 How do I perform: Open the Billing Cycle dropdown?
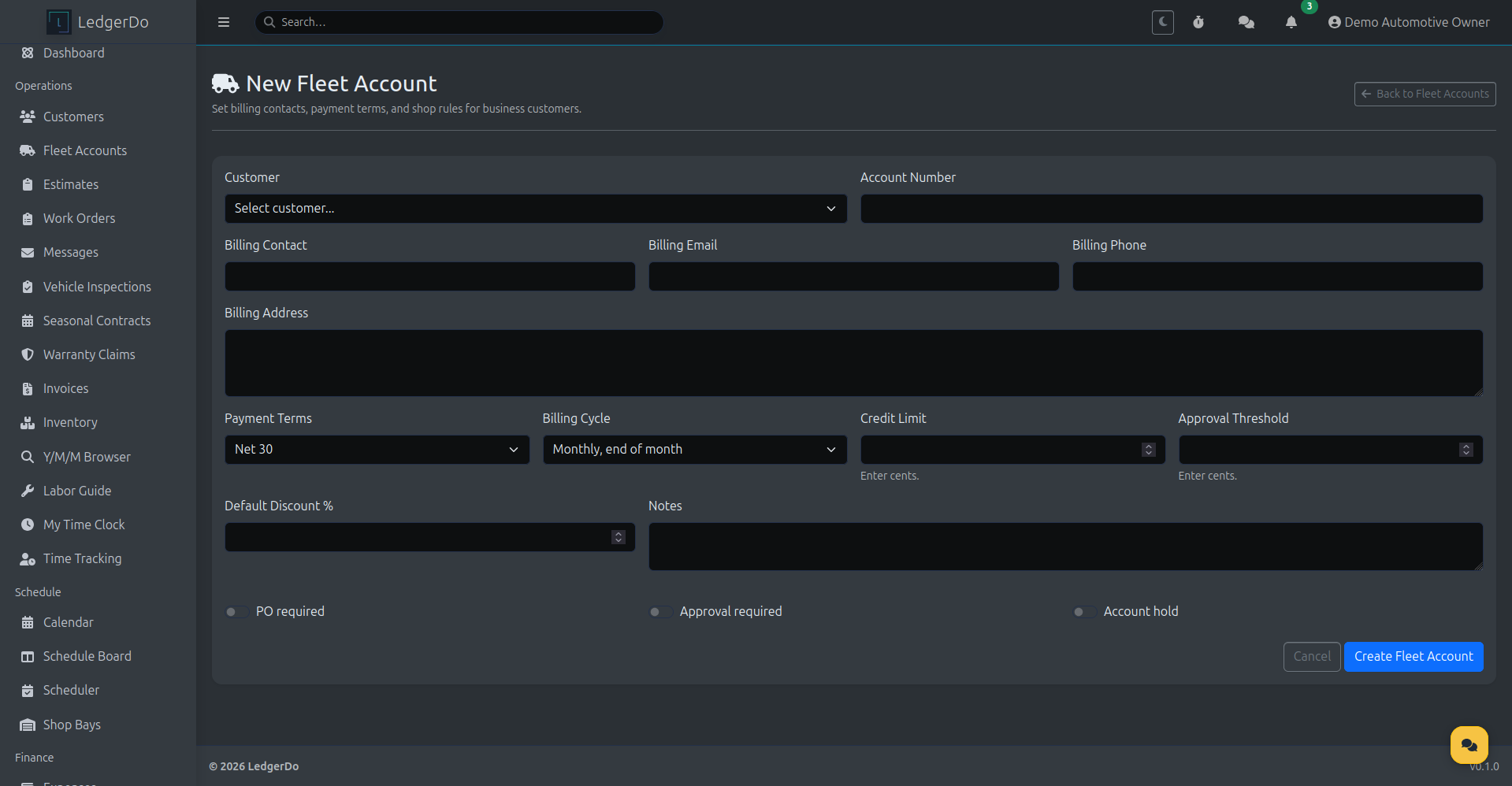coord(695,450)
